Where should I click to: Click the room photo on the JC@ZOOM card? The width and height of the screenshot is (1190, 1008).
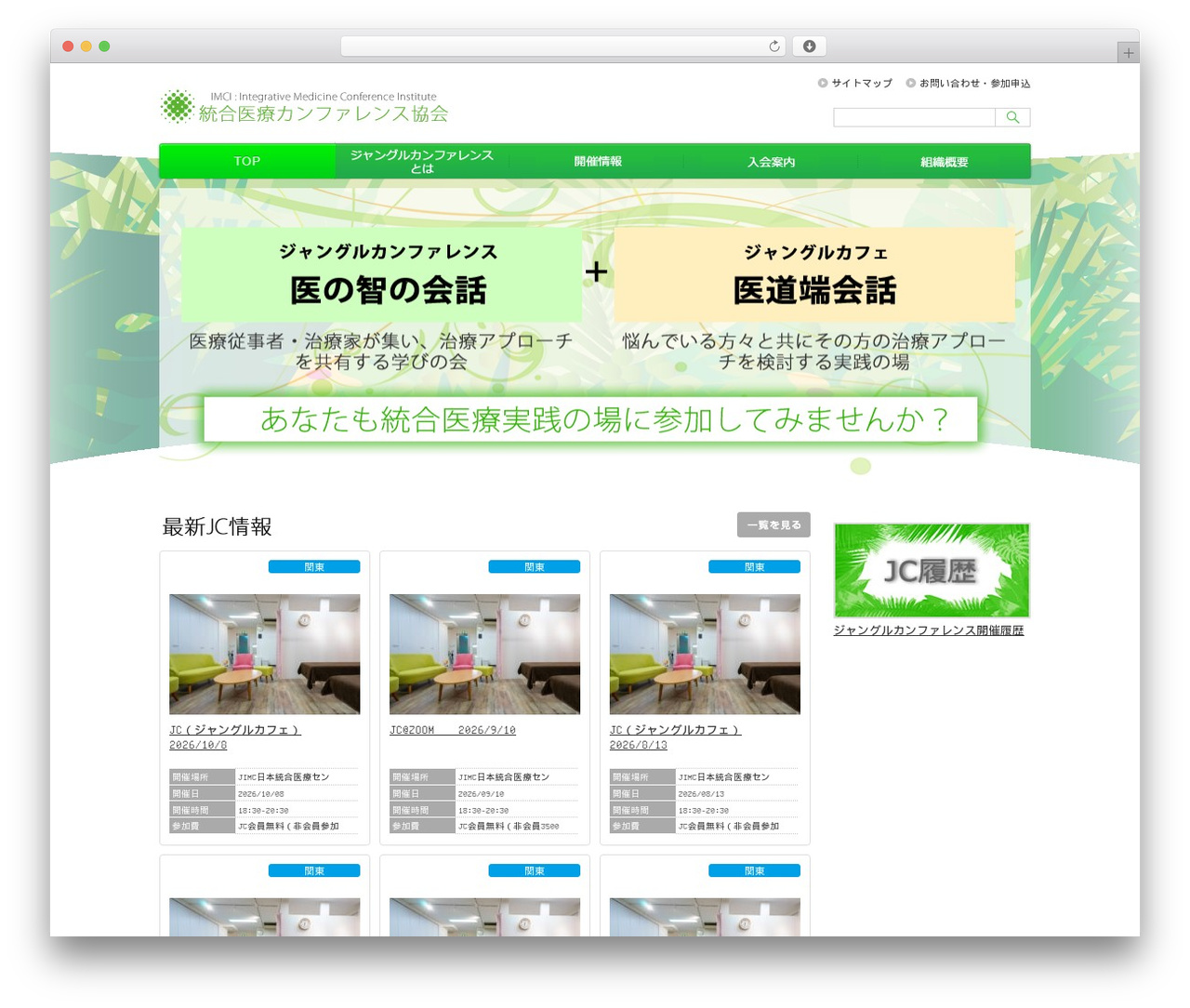[484, 655]
